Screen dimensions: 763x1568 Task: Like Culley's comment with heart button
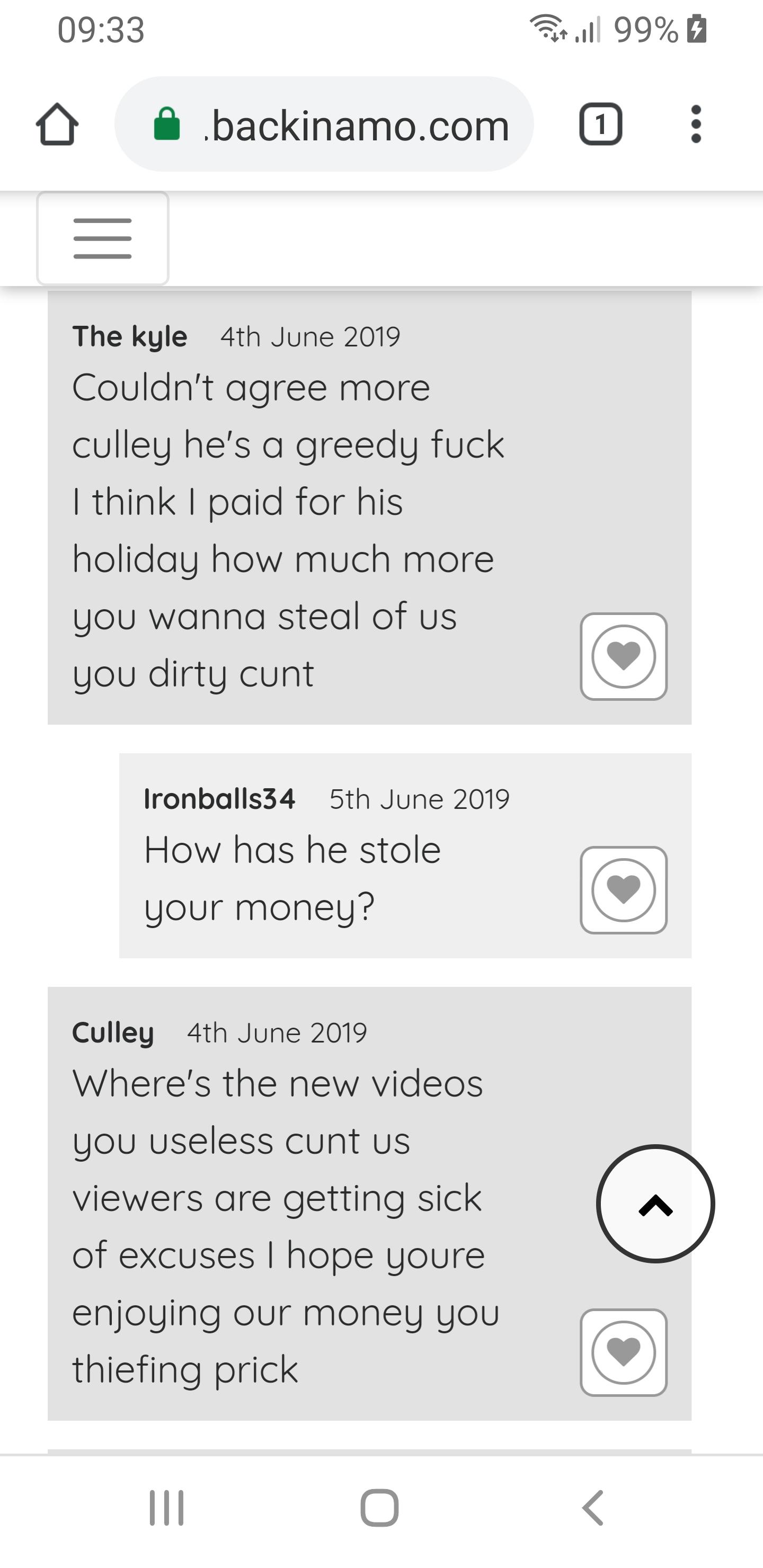pyautogui.click(x=624, y=1352)
